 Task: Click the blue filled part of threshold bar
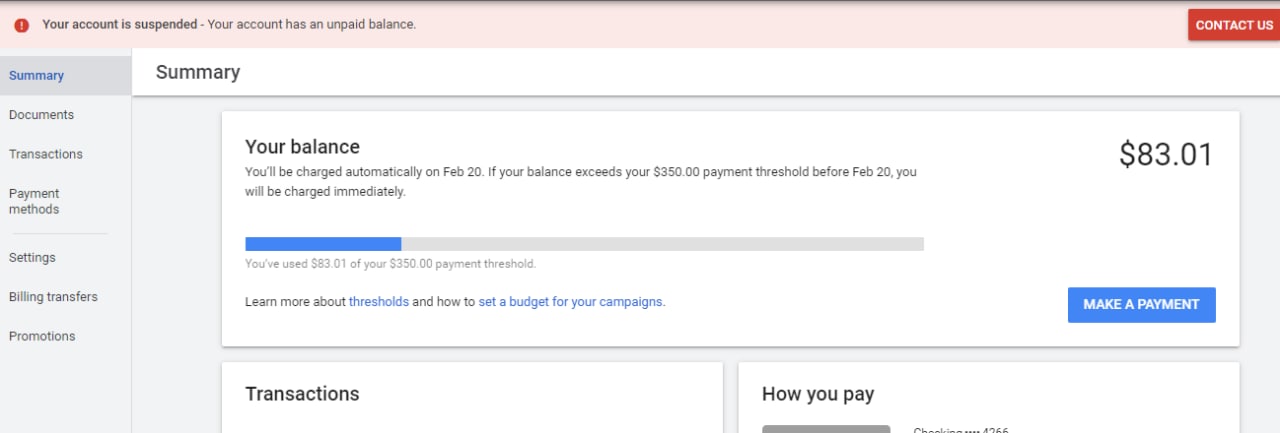[x=323, y=243]
